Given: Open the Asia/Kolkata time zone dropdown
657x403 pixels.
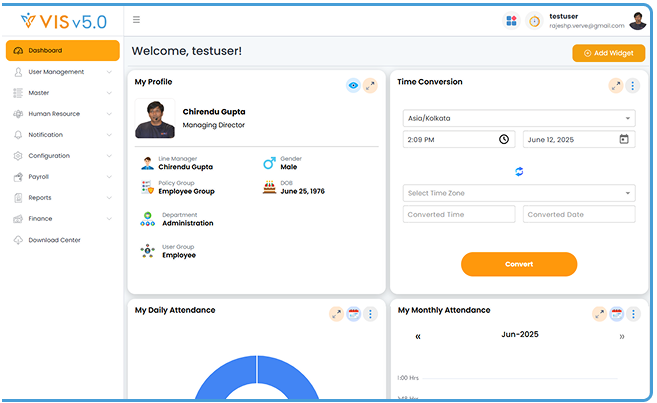Looking at the screenshot, I should (x=519, y=118).
